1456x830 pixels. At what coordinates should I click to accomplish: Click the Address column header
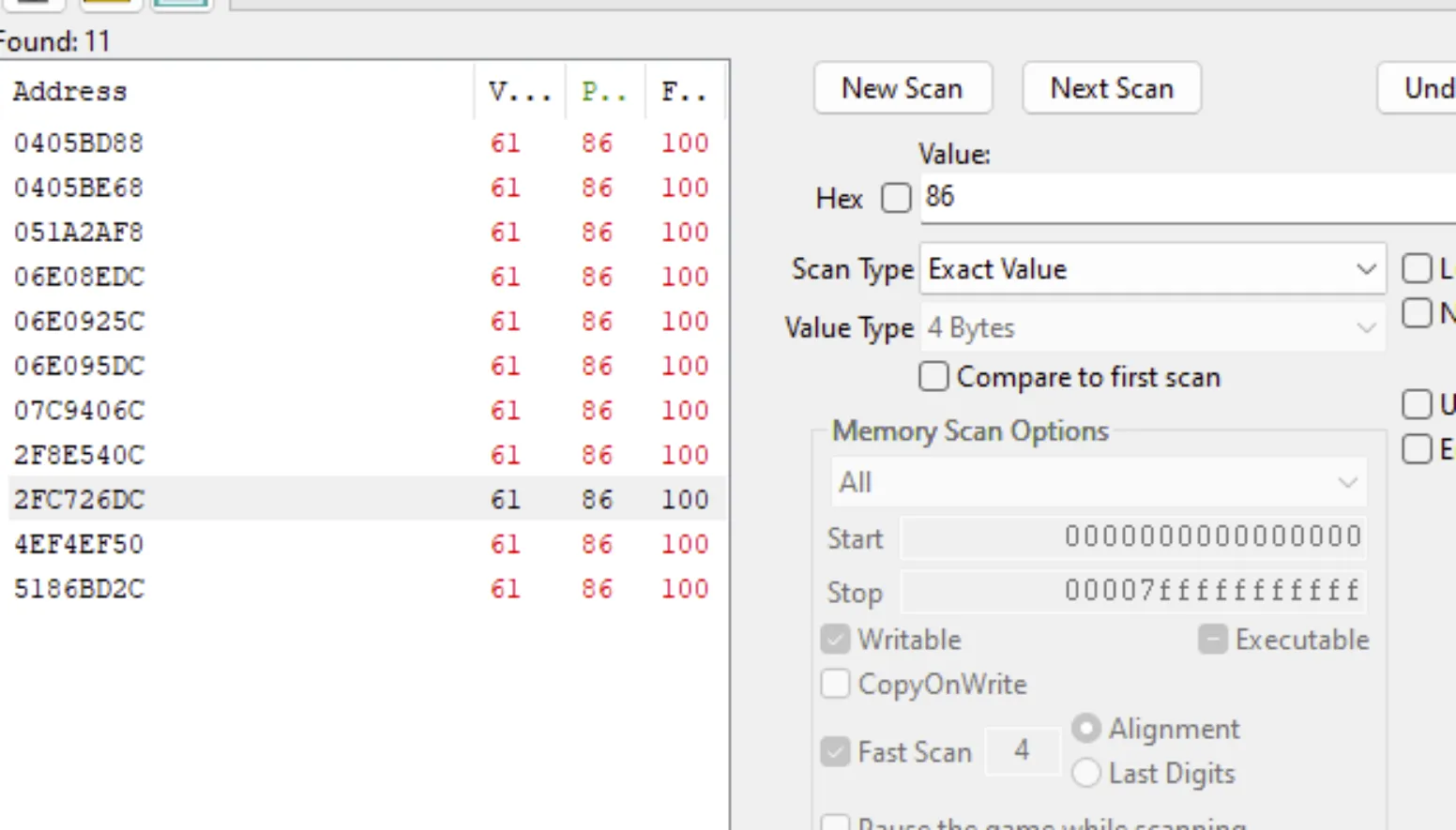(70, 91)
